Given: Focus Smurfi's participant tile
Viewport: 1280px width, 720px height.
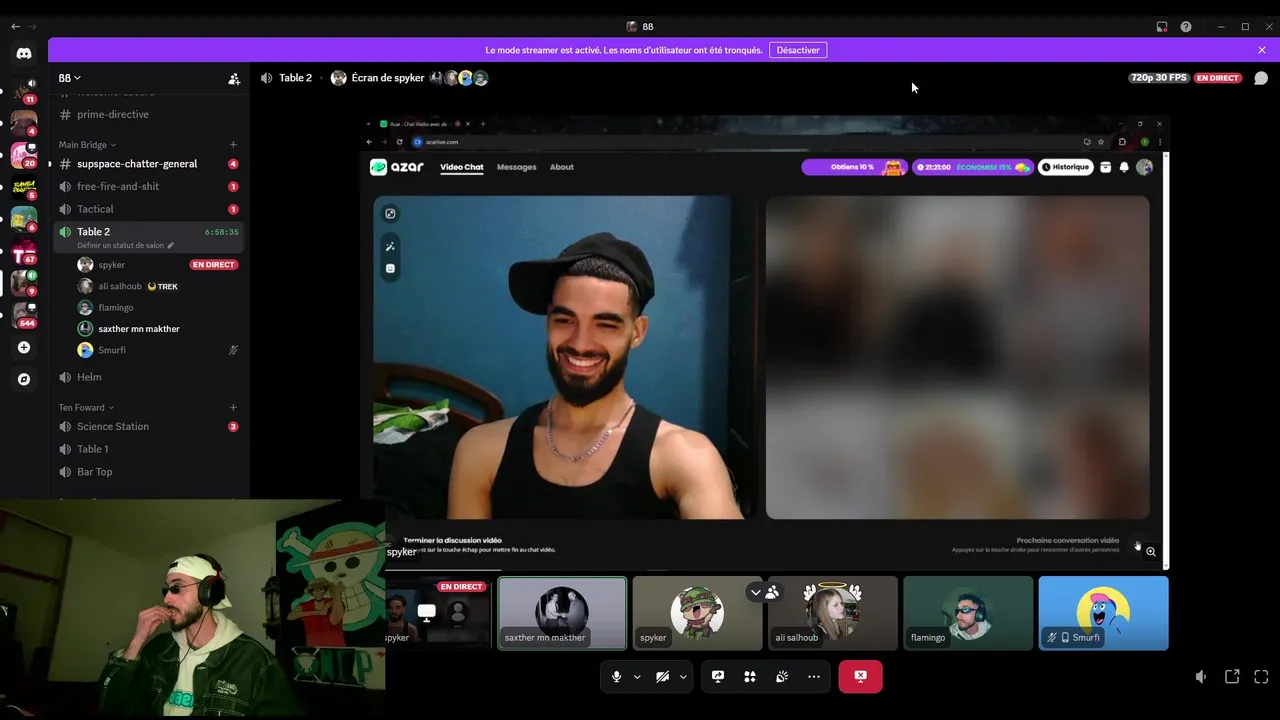Looking at the screenshot, I should pyautogui.click(x=1103, y=613).
